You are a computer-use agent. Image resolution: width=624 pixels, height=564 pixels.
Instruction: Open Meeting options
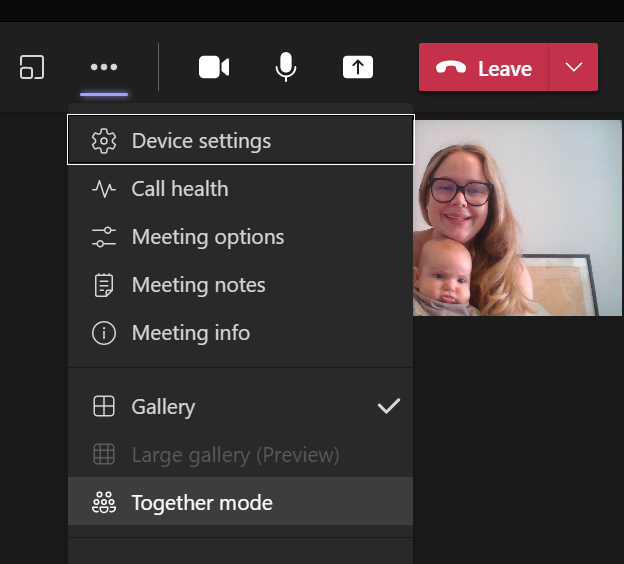point(240,237)
